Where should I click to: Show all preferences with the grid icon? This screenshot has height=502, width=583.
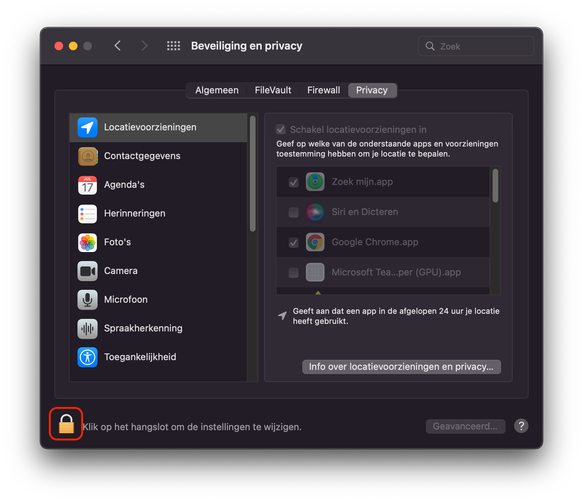(x=173, y=46)
